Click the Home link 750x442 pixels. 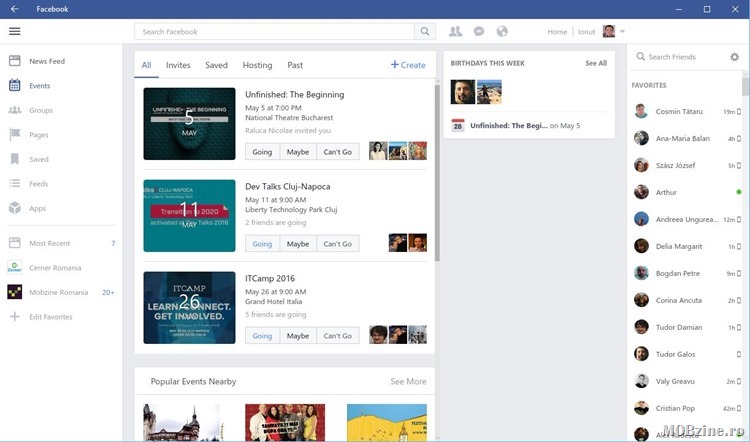[557, 32]
